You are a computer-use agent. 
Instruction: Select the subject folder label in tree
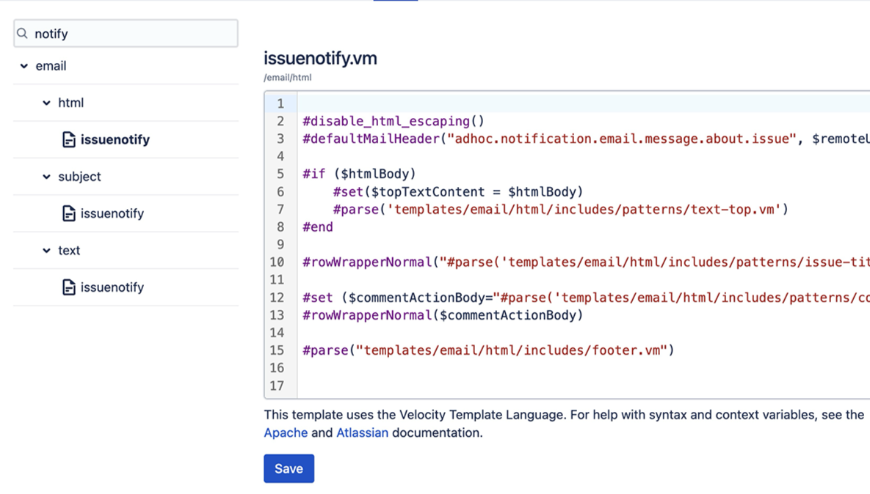pyautogui.click(x=79, y=177)
